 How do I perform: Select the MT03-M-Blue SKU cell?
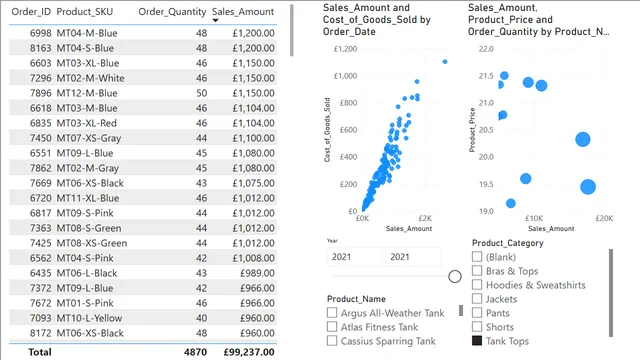87,108
